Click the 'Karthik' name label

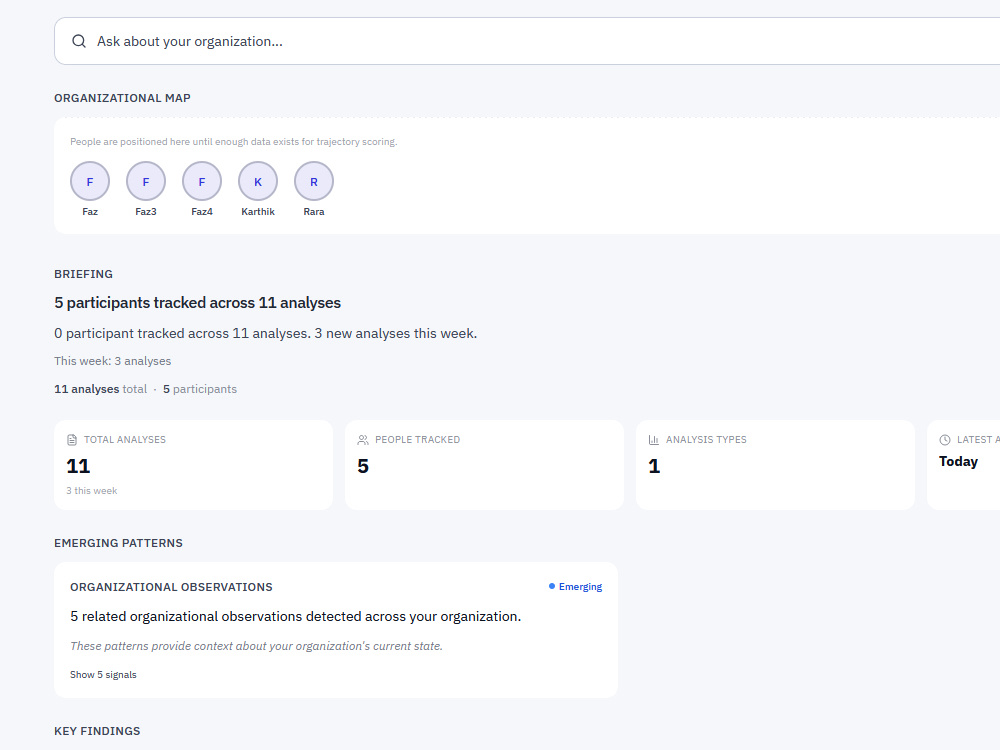pyautogui.click(x=258, y=212)
